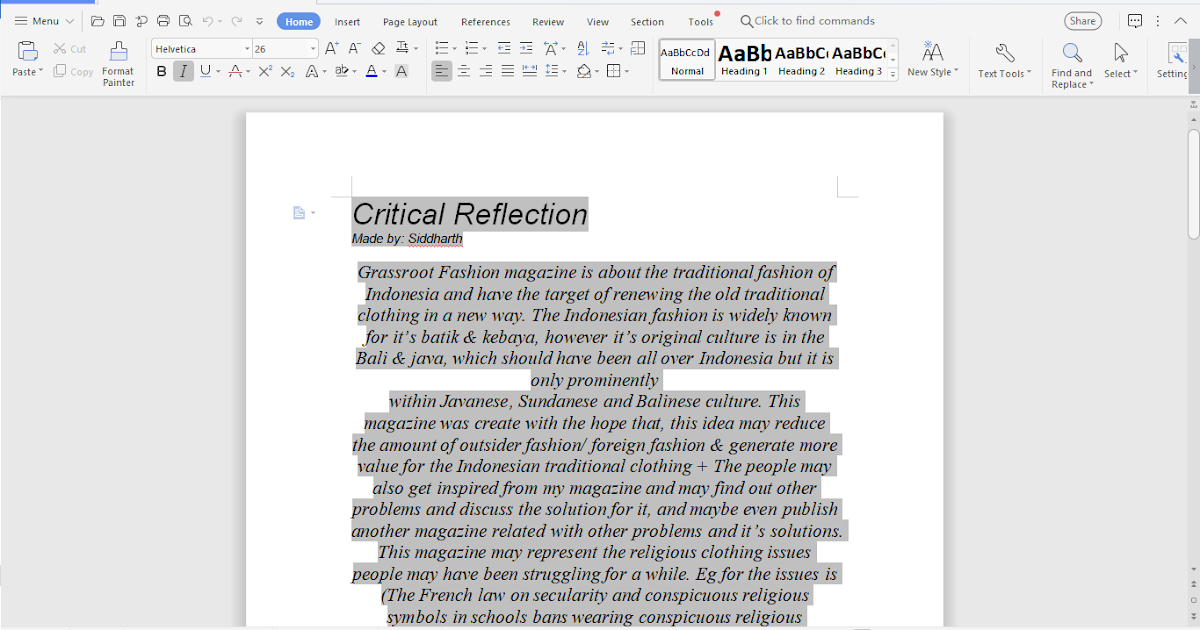Click the Share button
Viewport: 1200px width, 630px height.
(1083, 20)
